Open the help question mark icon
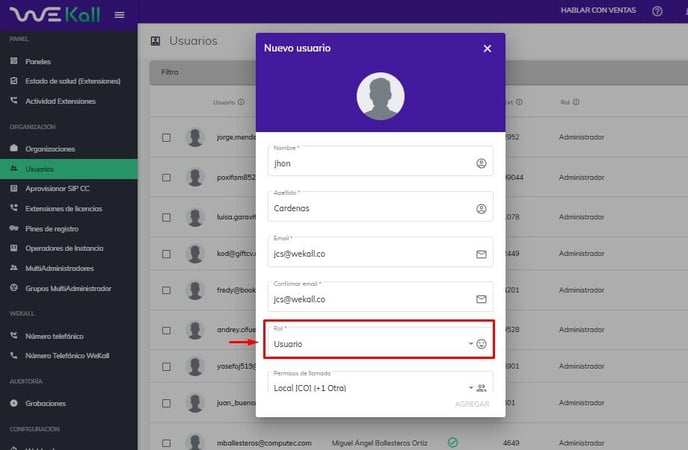688x450 pixels. click(x=657, y=11)
